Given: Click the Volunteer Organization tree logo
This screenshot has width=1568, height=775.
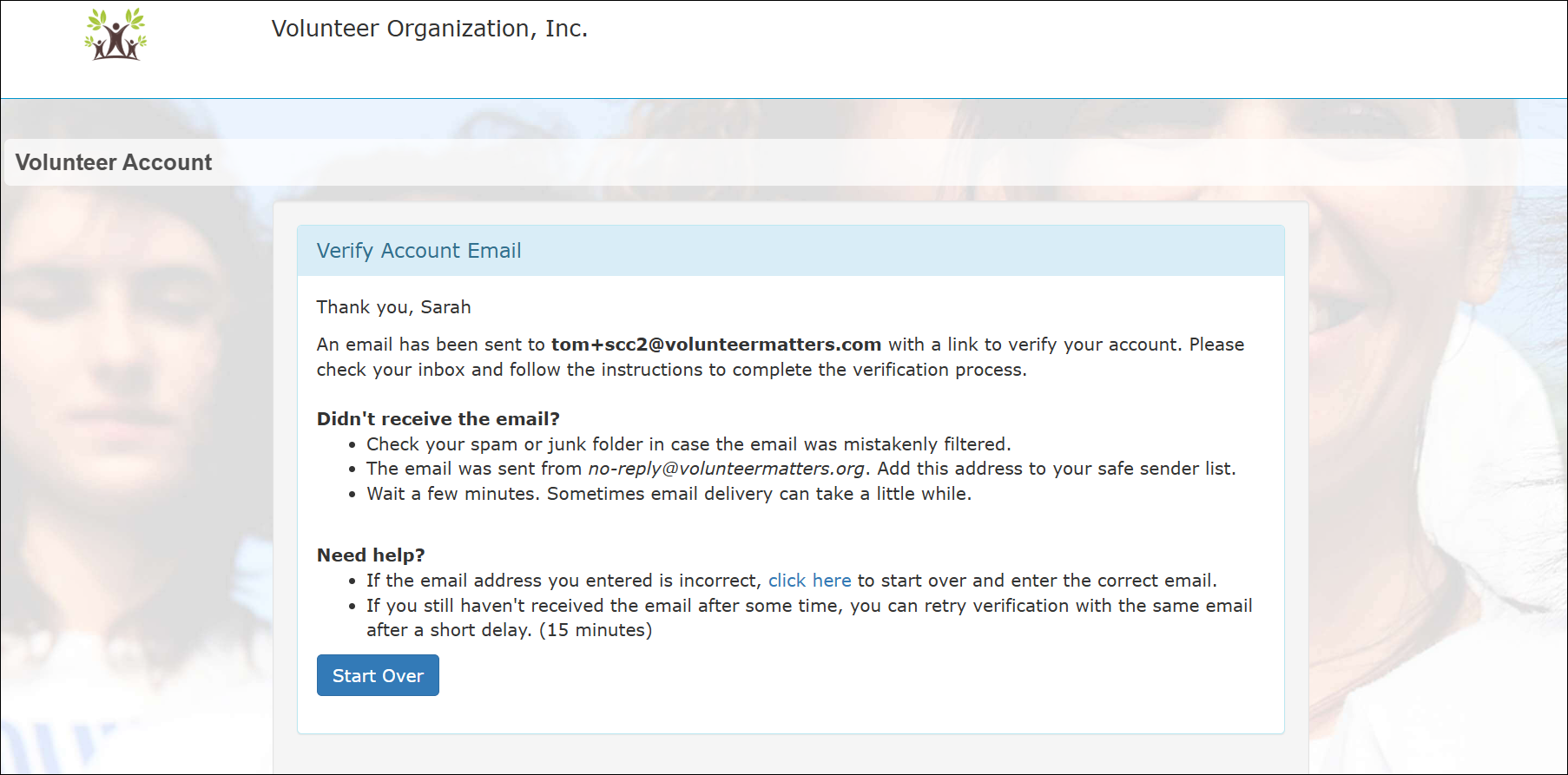Looking at the screenshot, I should [x=115, y=34].
